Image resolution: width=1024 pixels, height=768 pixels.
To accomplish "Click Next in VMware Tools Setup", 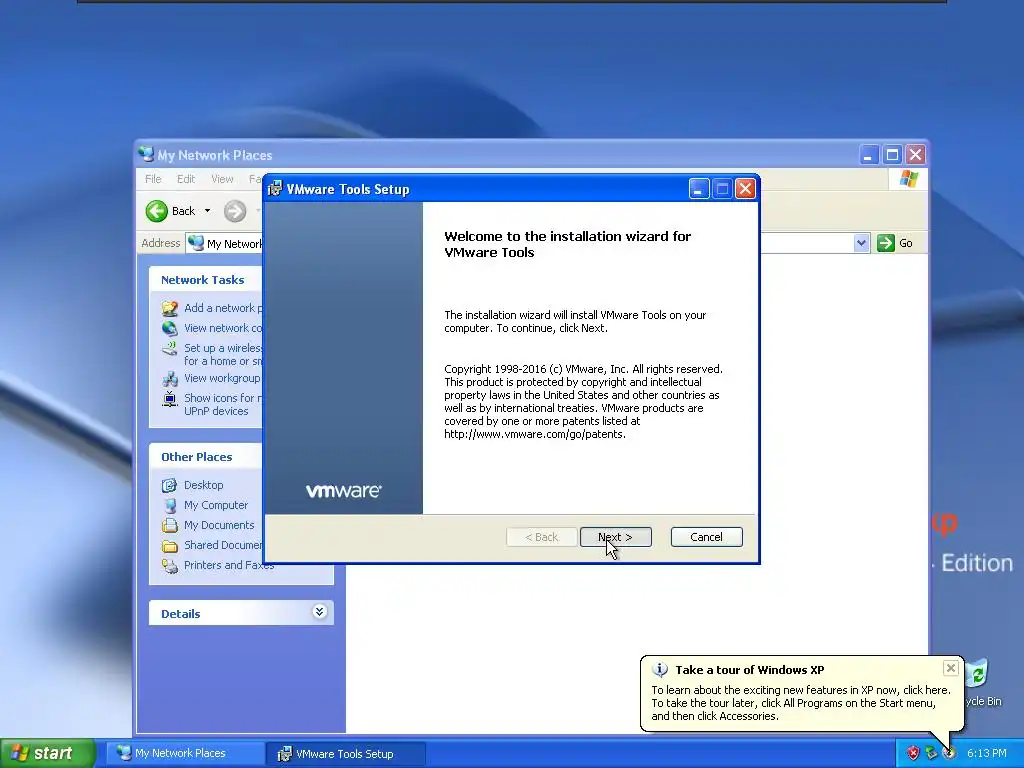I will click(615, 537).
